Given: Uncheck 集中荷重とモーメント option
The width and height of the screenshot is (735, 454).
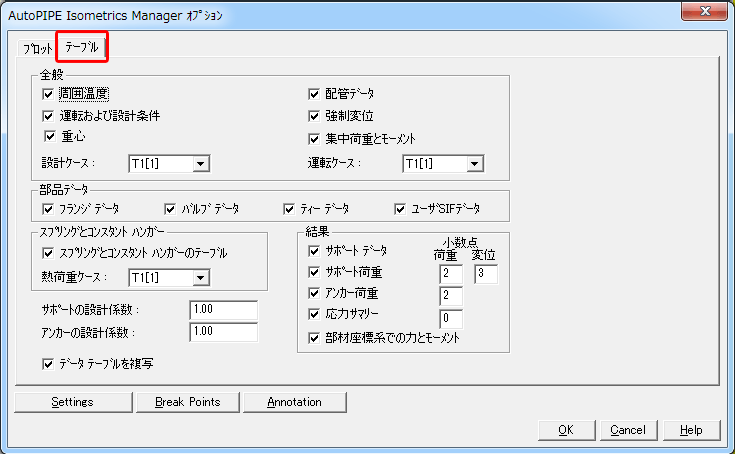Looking at the screenshot, I should [x=314, y=139].
